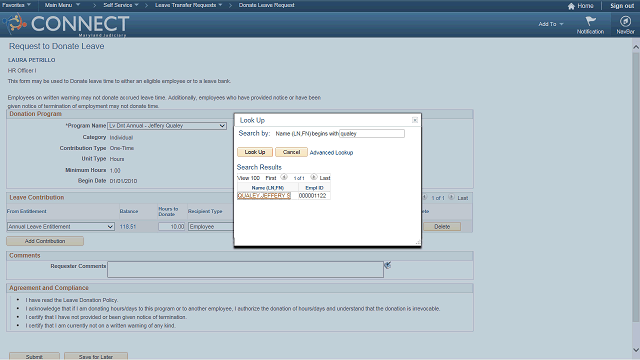640x360 pixels.
Task: Click the Requester Comments text box
Action: click(245, 269)
